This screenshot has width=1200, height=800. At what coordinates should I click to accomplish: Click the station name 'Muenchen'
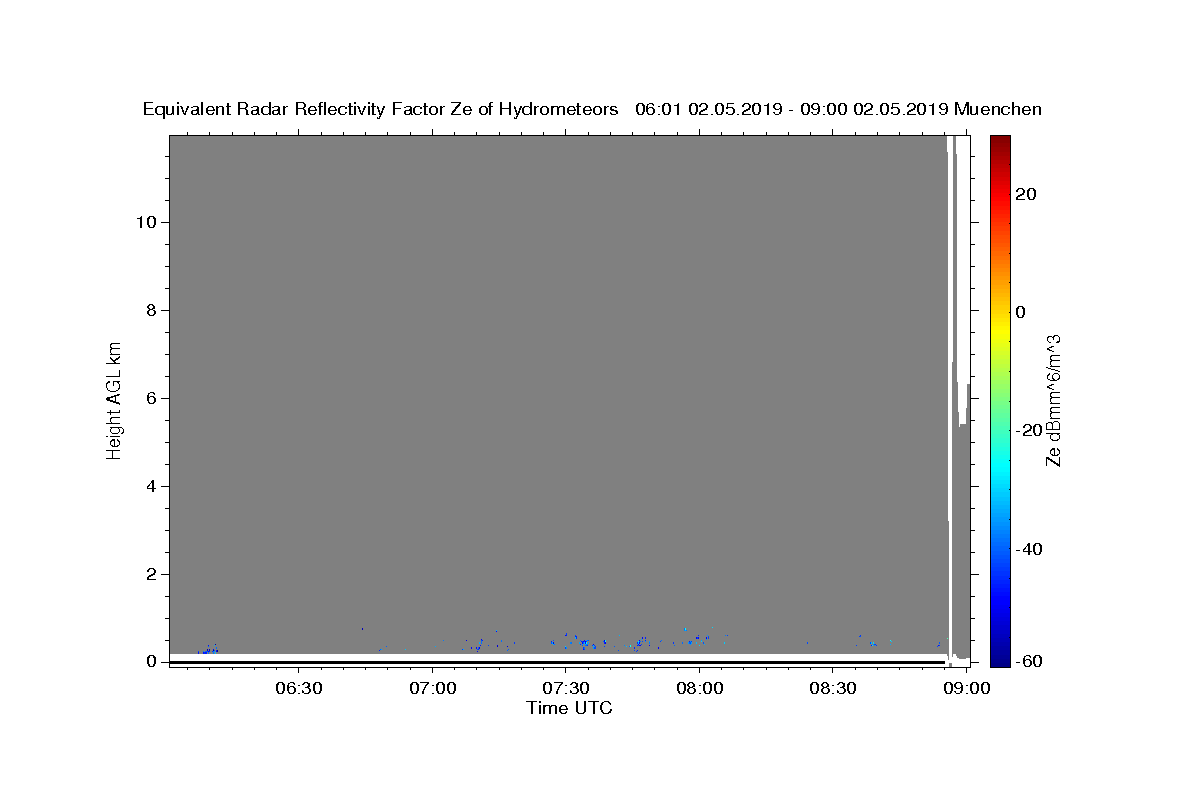[998, 110]
